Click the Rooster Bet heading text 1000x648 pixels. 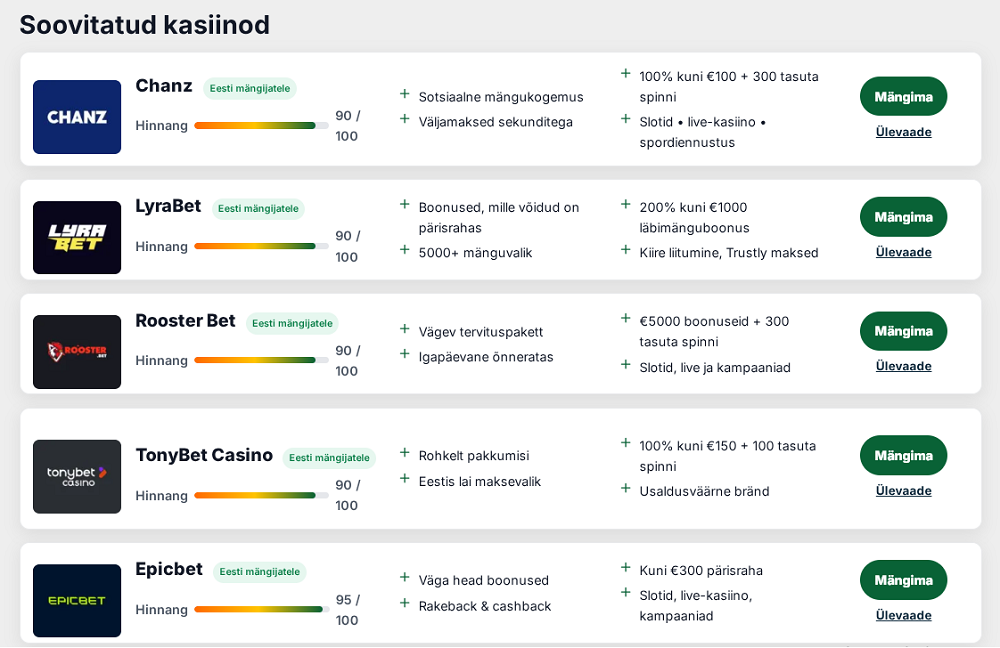point(185,321)
